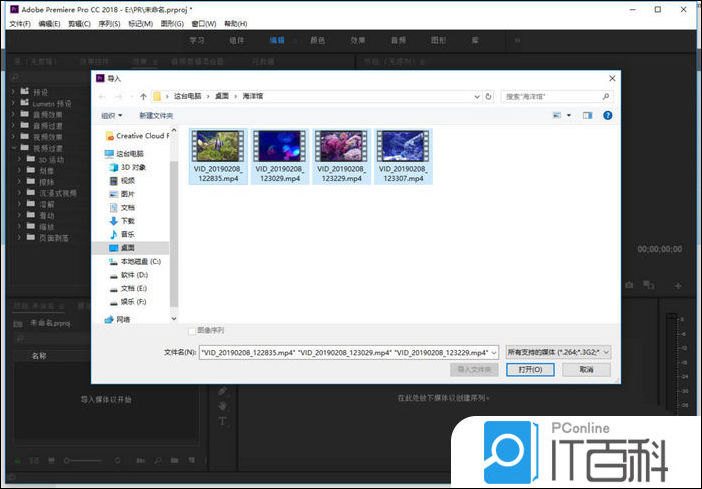Open the file type filter dropdown
The height and width of the screenshot is (489, 702).
(x=558, y=352)
